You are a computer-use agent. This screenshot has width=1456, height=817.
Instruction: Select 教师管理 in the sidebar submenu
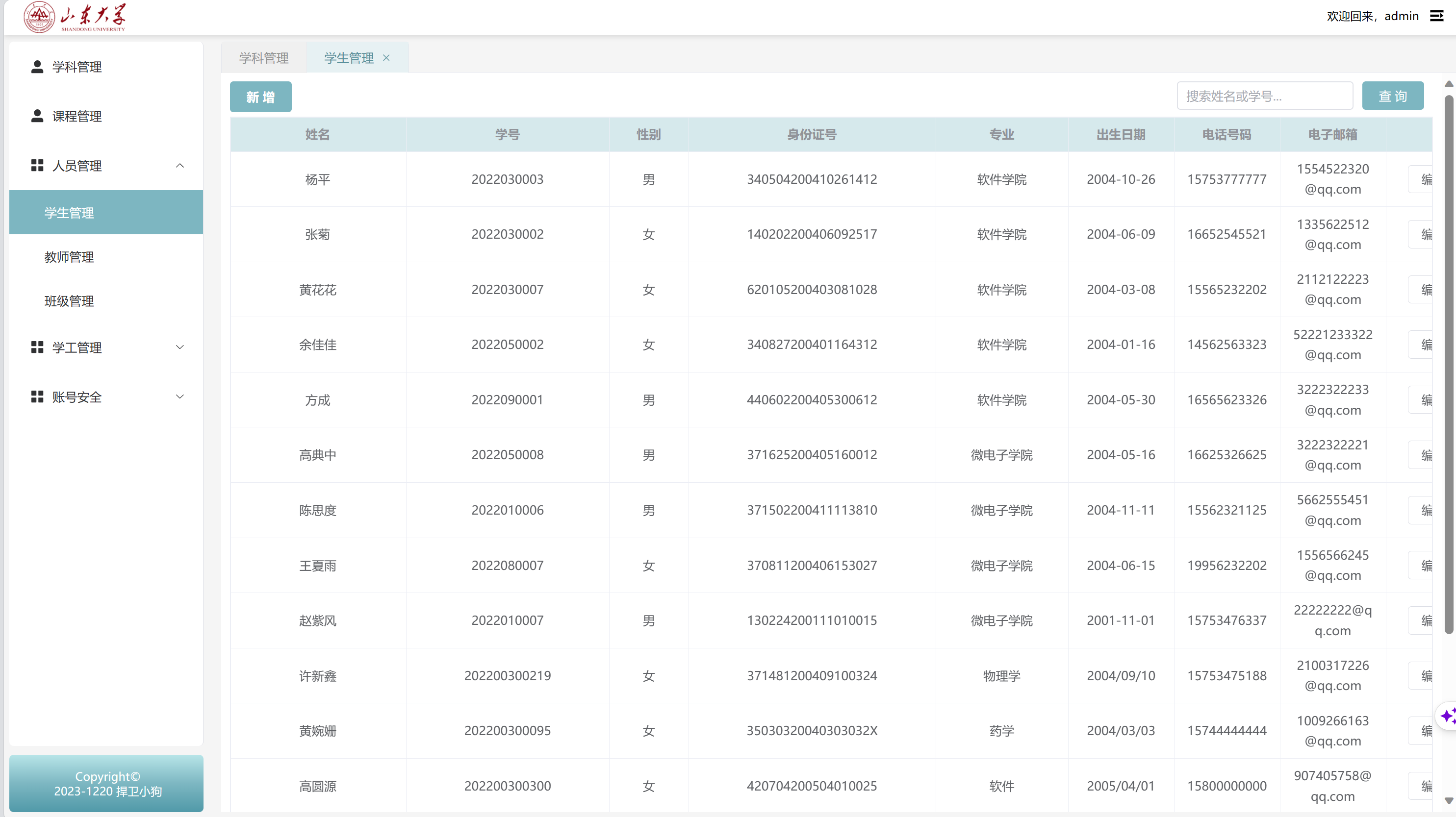coord(106,256)
